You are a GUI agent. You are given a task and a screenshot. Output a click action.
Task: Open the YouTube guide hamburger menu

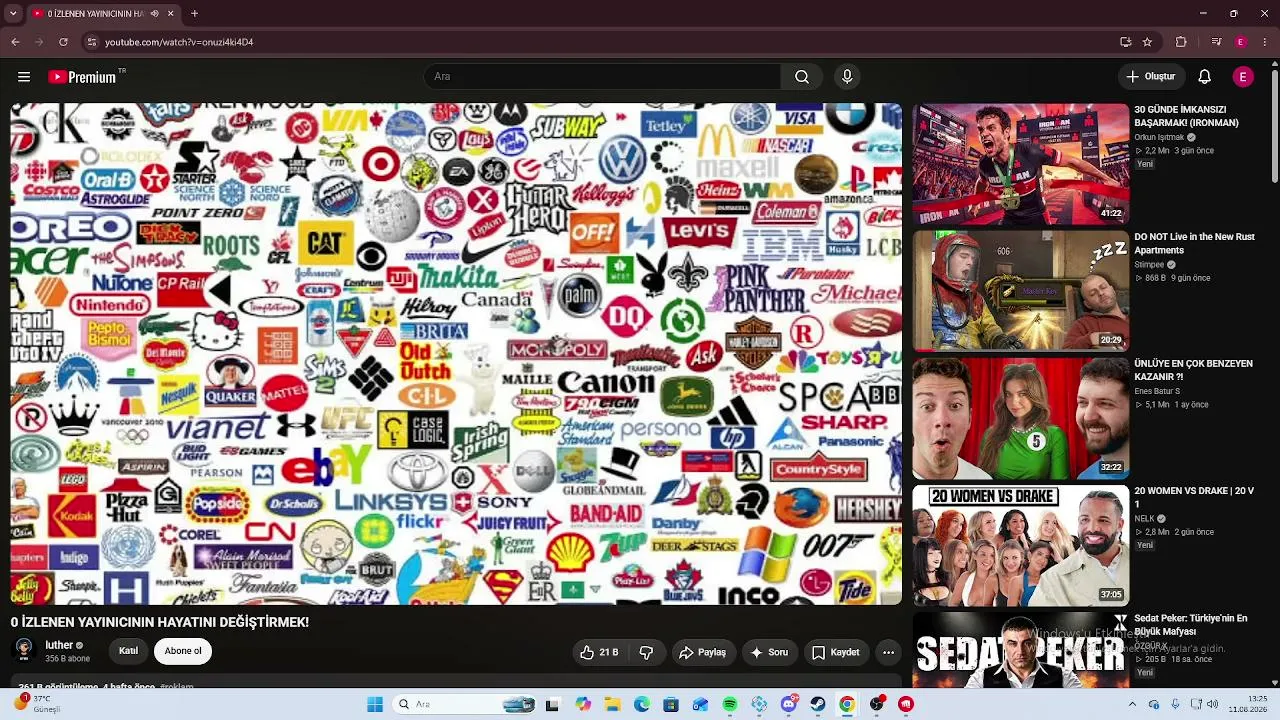[x=24, y=77]
